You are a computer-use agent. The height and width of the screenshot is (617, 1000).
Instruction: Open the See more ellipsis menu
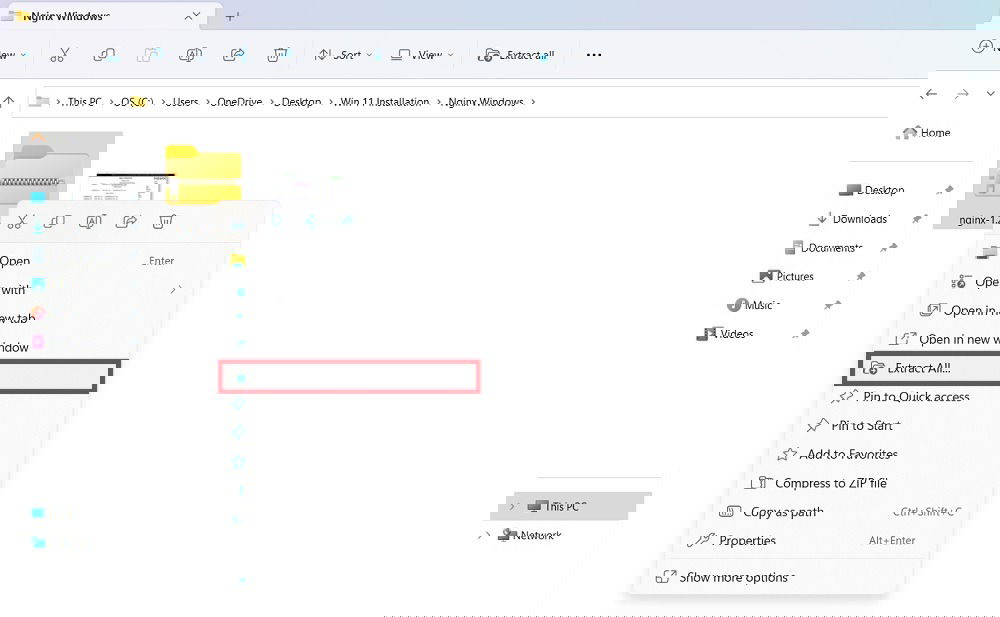594,55
